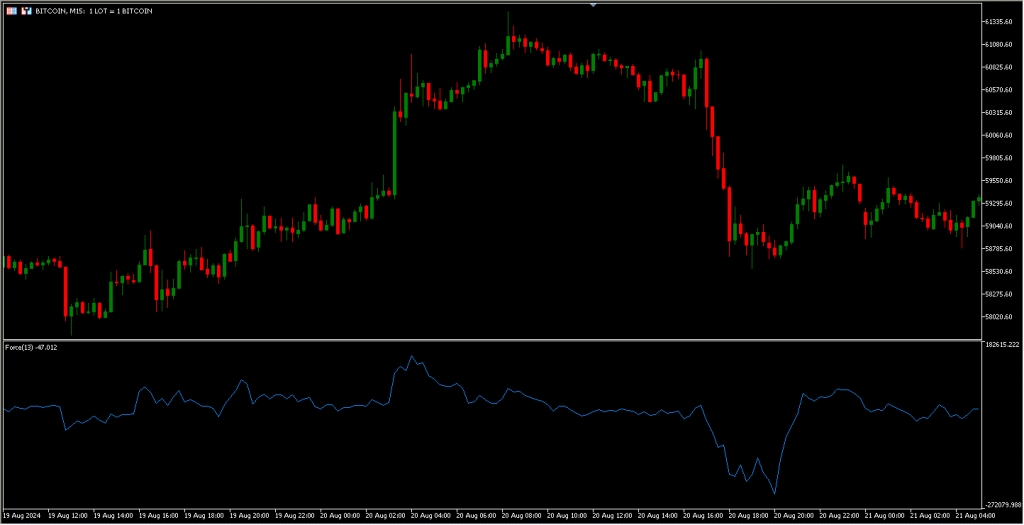Click the '19 Aug 16:00' time label
Viewport: 1024px width, 525px height.
pos(159,515)
